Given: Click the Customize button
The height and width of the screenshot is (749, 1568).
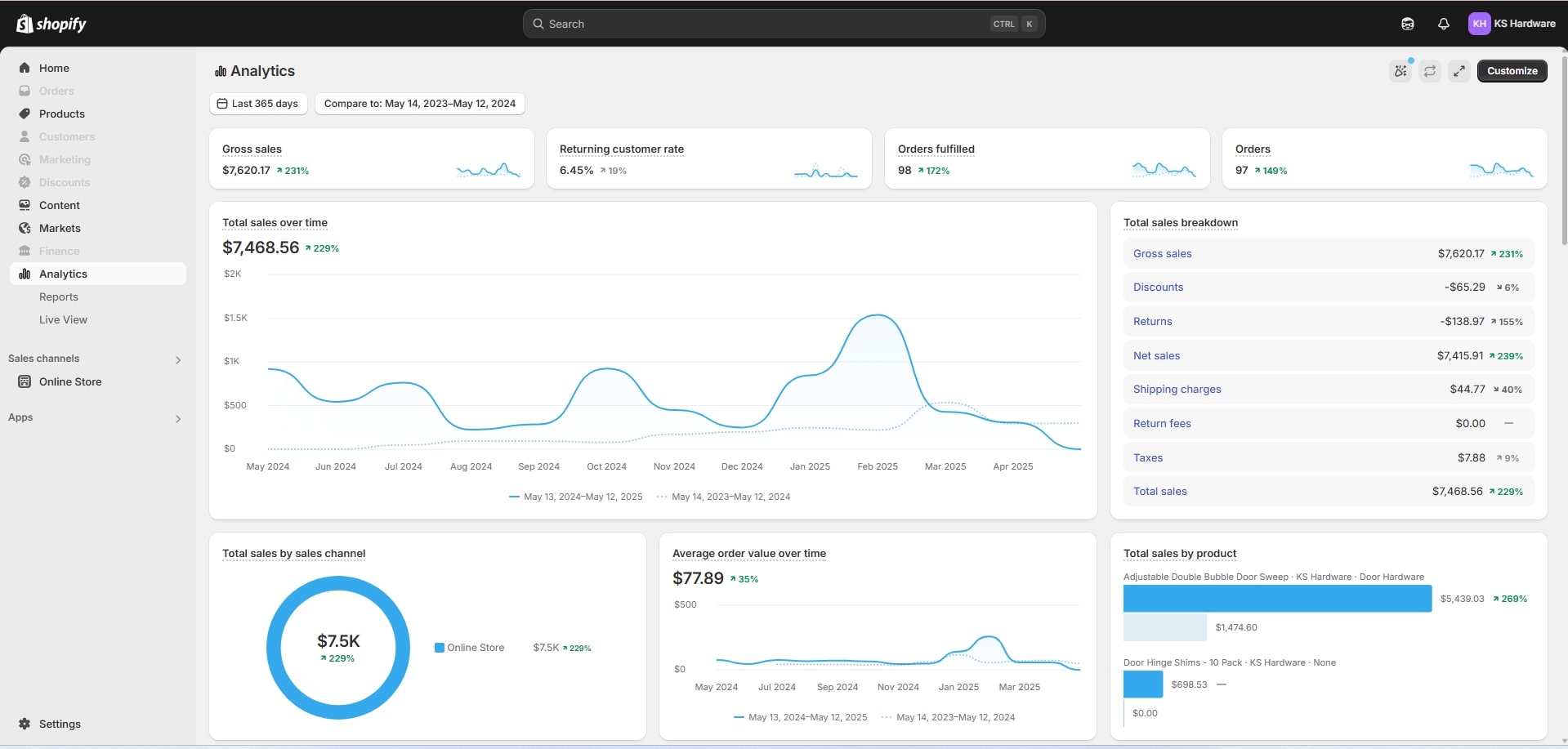Looking at the screenshot, I should coord(1512,71).
